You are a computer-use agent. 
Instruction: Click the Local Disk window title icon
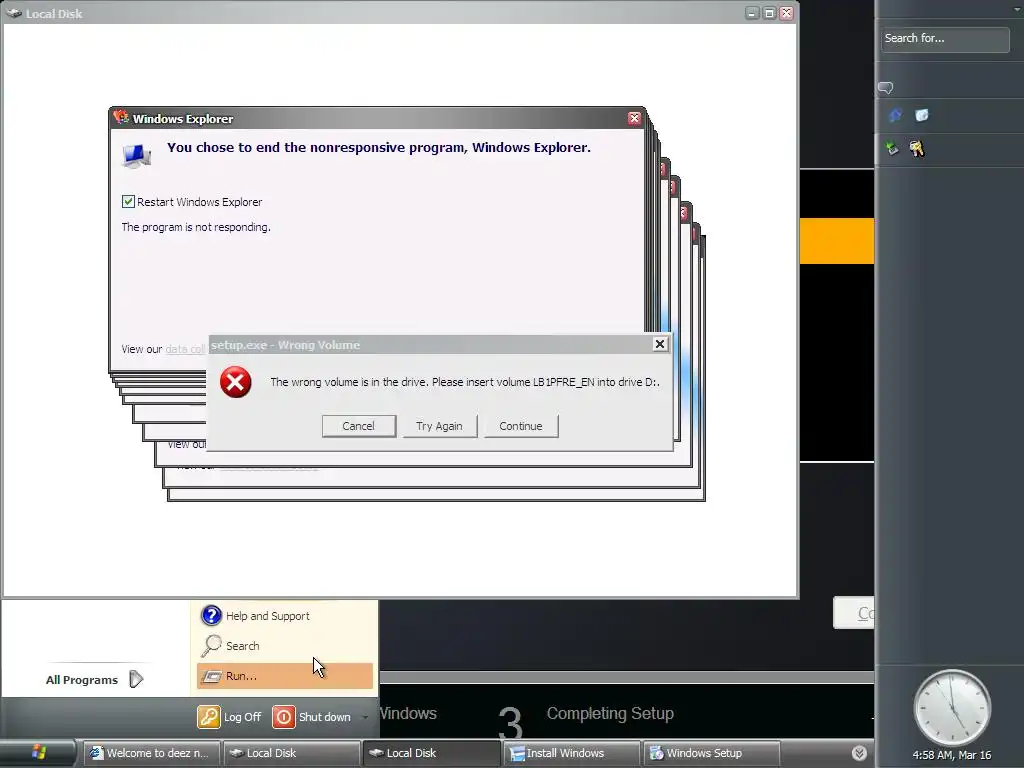(x=14, y=13)
